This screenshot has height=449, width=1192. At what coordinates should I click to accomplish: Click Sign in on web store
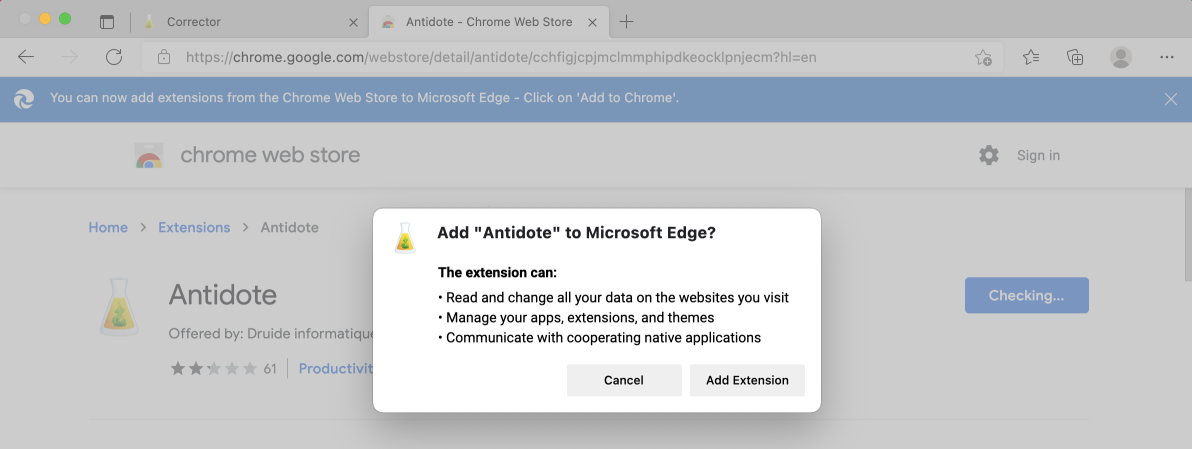click(x=1038, y=155)
